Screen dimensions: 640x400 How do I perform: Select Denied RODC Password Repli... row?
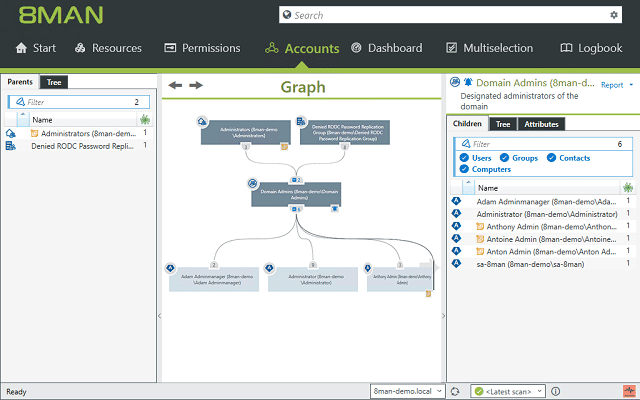click(78, 146)
